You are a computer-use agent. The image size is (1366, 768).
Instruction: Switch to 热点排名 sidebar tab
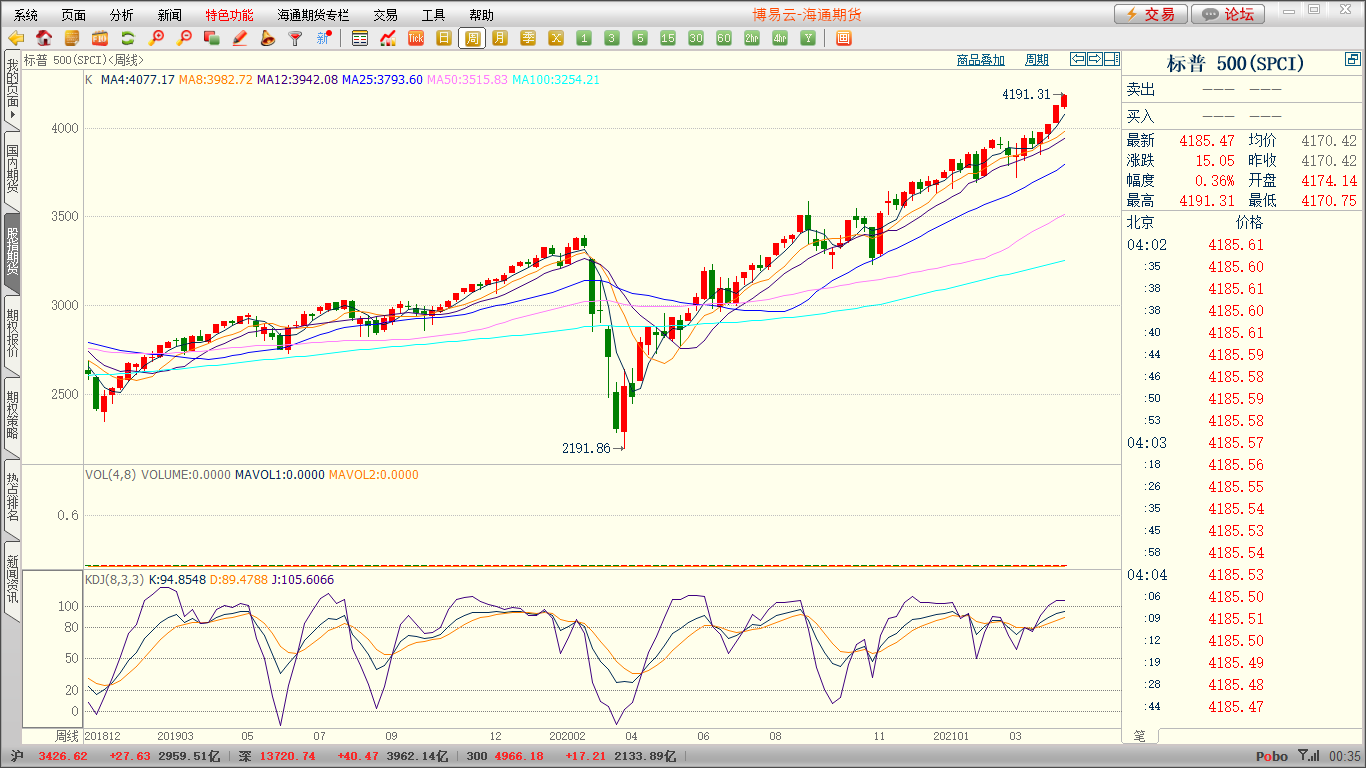click(12, 498)
